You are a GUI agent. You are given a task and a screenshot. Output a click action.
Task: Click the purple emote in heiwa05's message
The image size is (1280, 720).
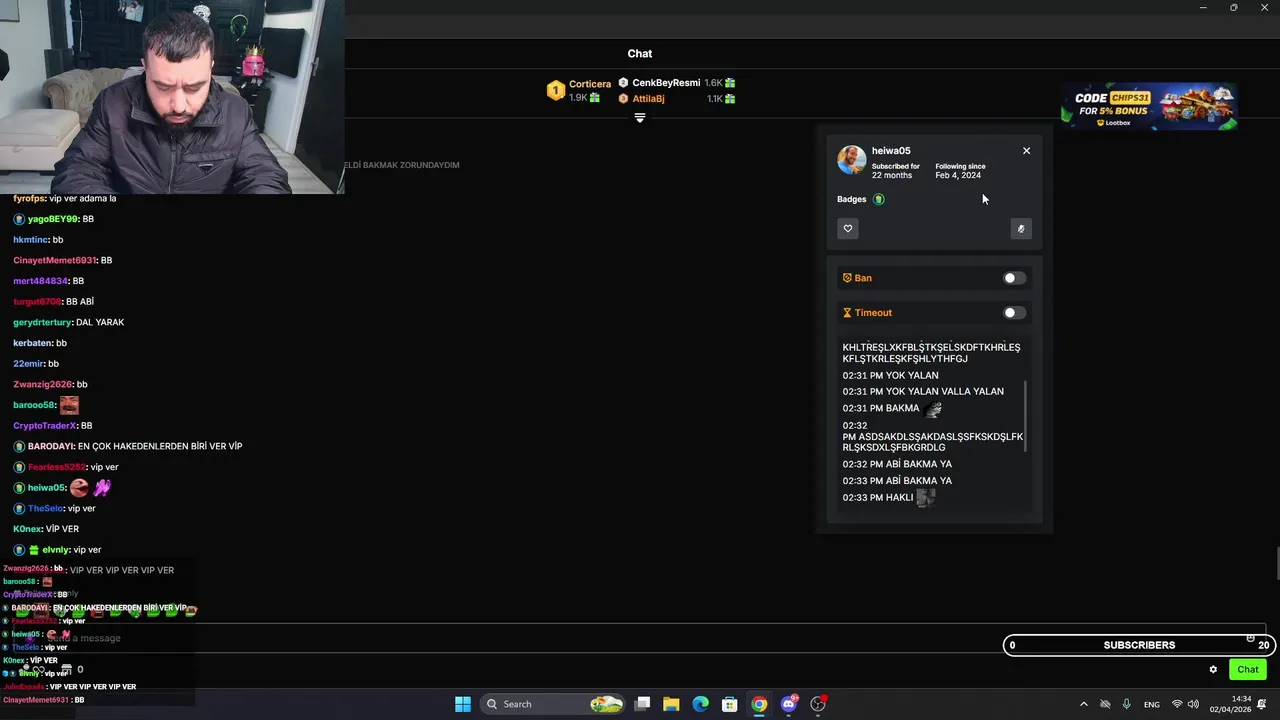point(102,488)
